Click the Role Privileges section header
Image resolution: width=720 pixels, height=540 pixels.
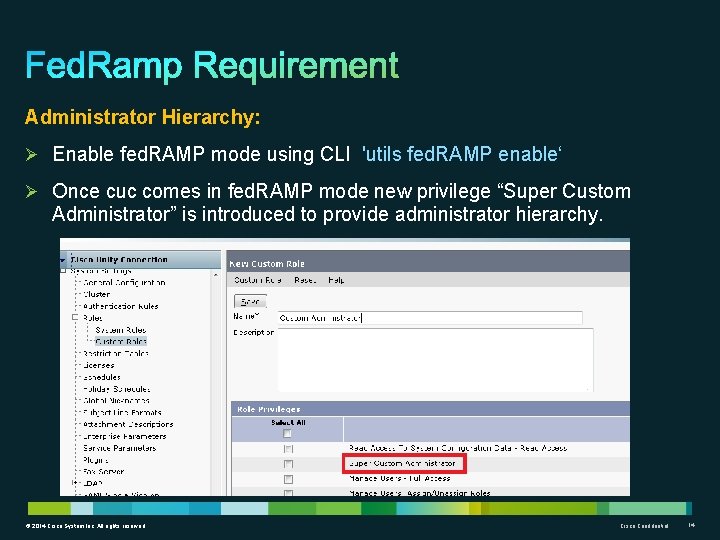(268, 409)
